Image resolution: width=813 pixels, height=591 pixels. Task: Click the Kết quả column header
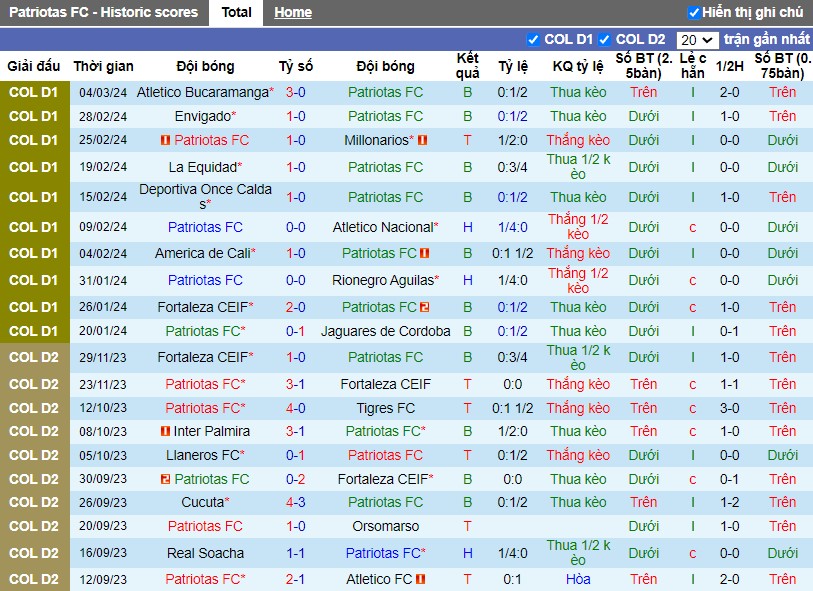coord(467,66)
